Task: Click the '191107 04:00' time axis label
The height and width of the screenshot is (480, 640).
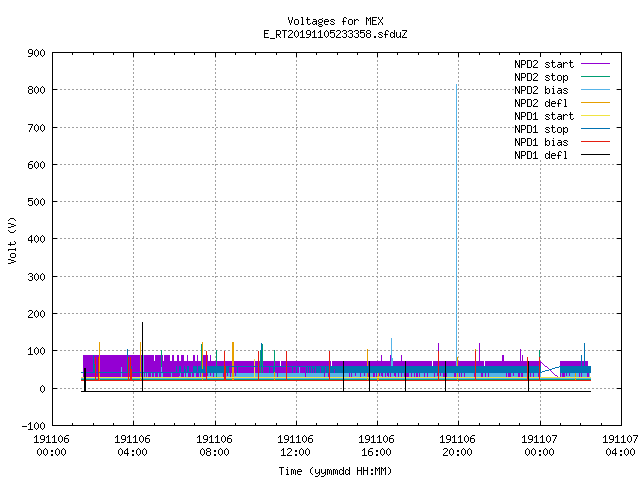Action: [620, 446]
